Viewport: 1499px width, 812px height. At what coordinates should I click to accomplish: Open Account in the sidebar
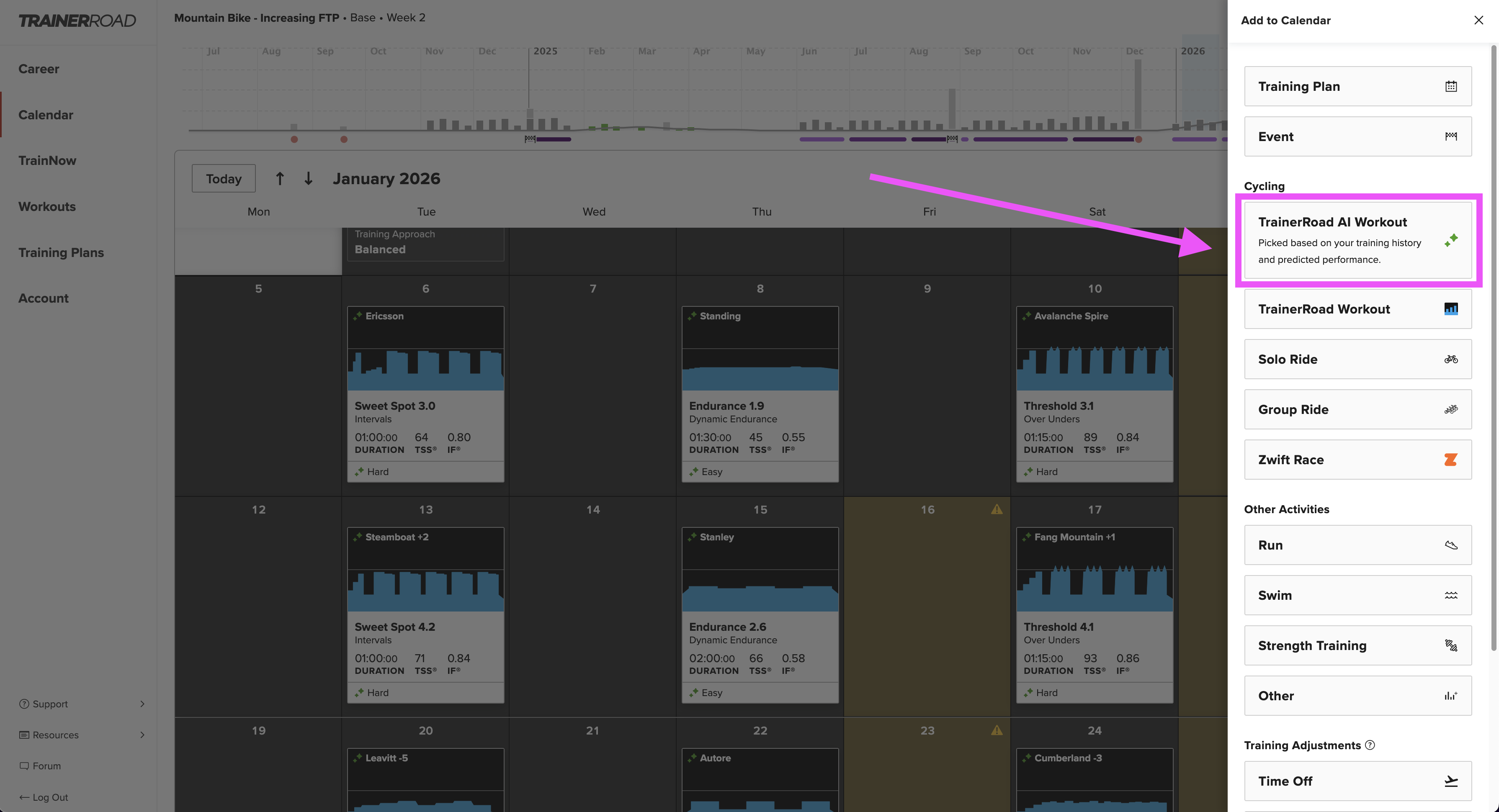click(x=43, y=298)
